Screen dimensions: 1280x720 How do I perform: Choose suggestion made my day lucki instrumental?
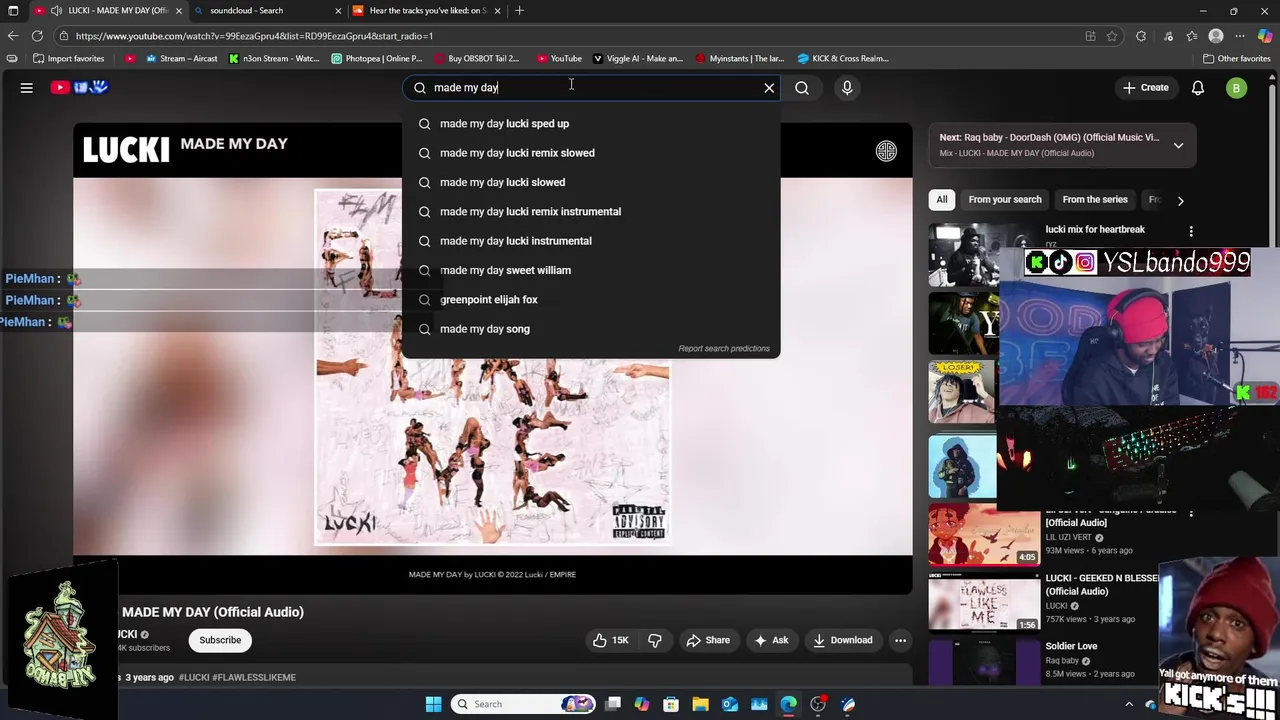(x=591, y=241)
